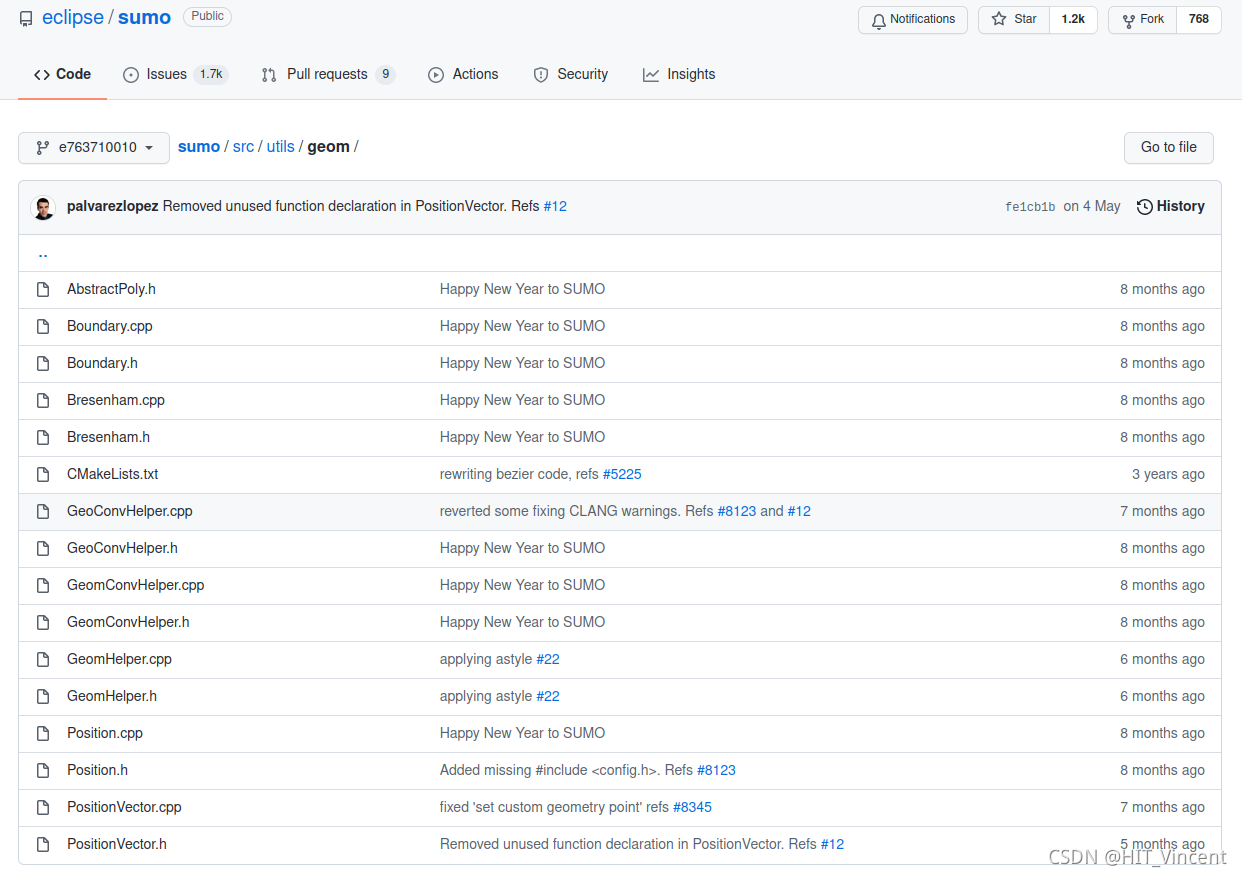The width and height of the screenshot is (1242, 877).
Task: Open issue #22 link in GeomHelper.cpp row
Action: [x=548, y=659]
